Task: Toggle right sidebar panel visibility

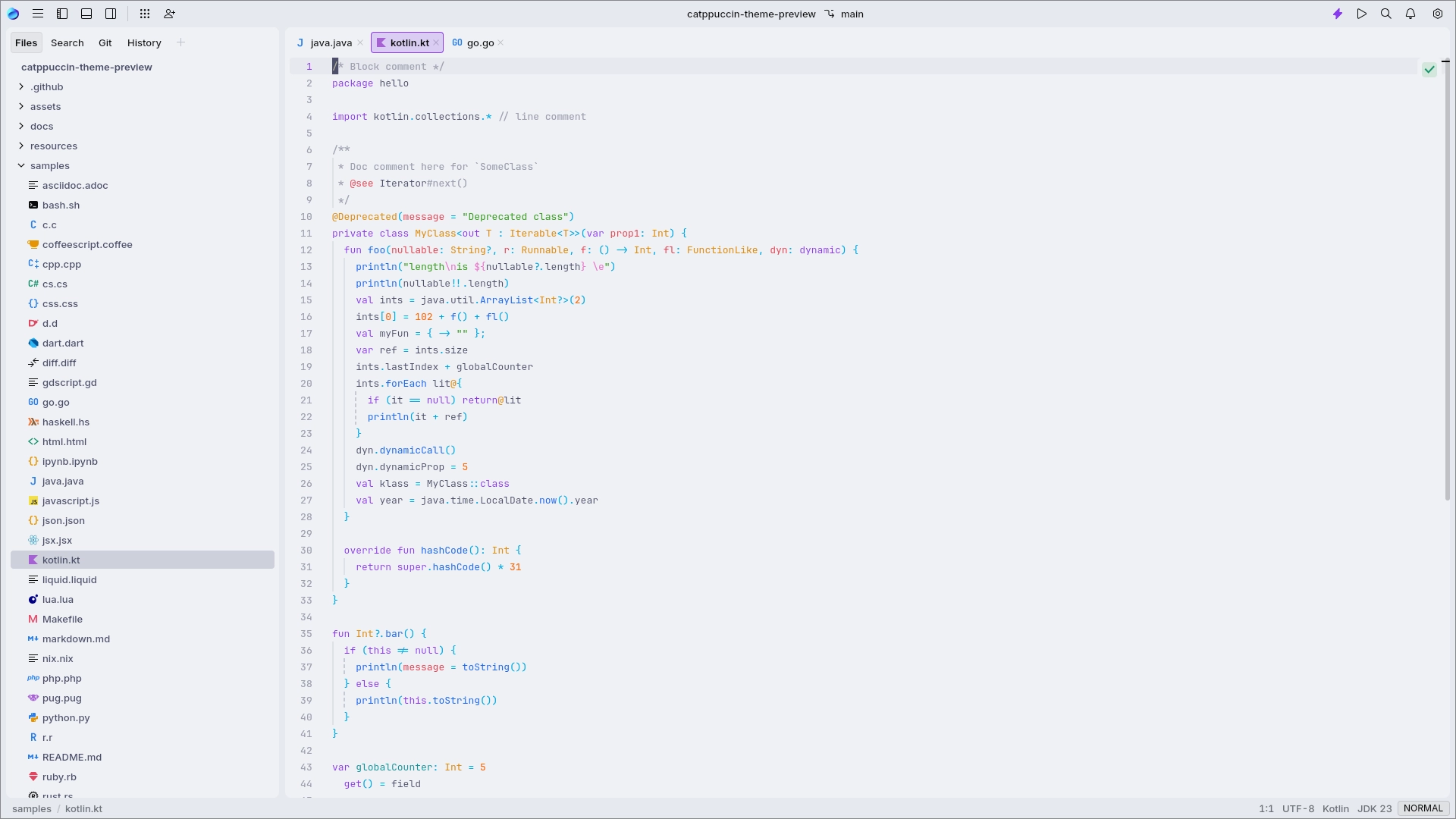Action: click(x=111, y=14)
